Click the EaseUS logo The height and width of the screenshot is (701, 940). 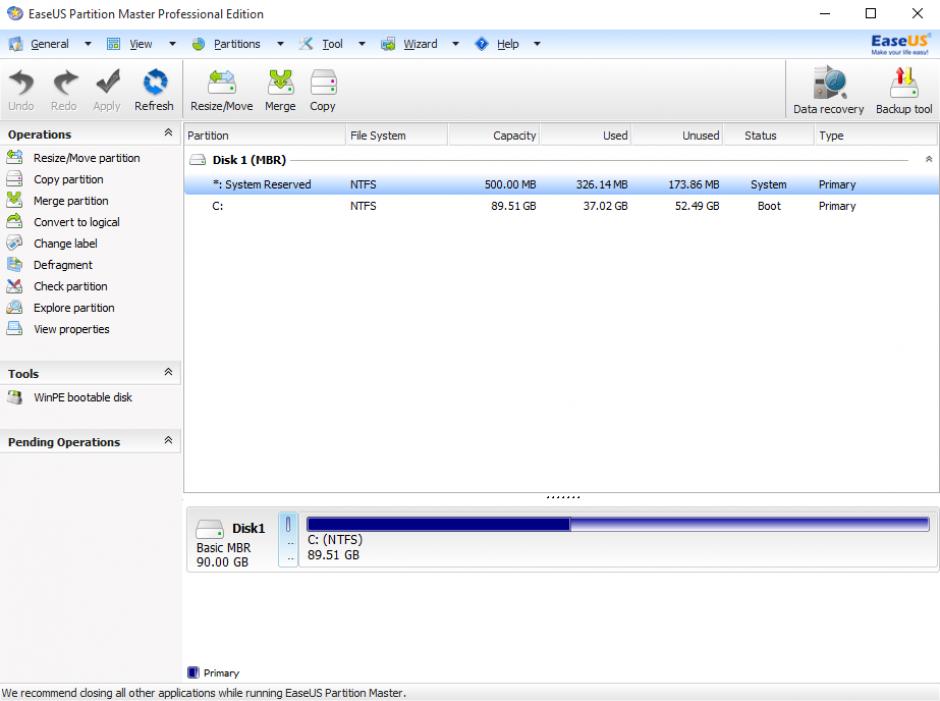click(x=900, y=44)
